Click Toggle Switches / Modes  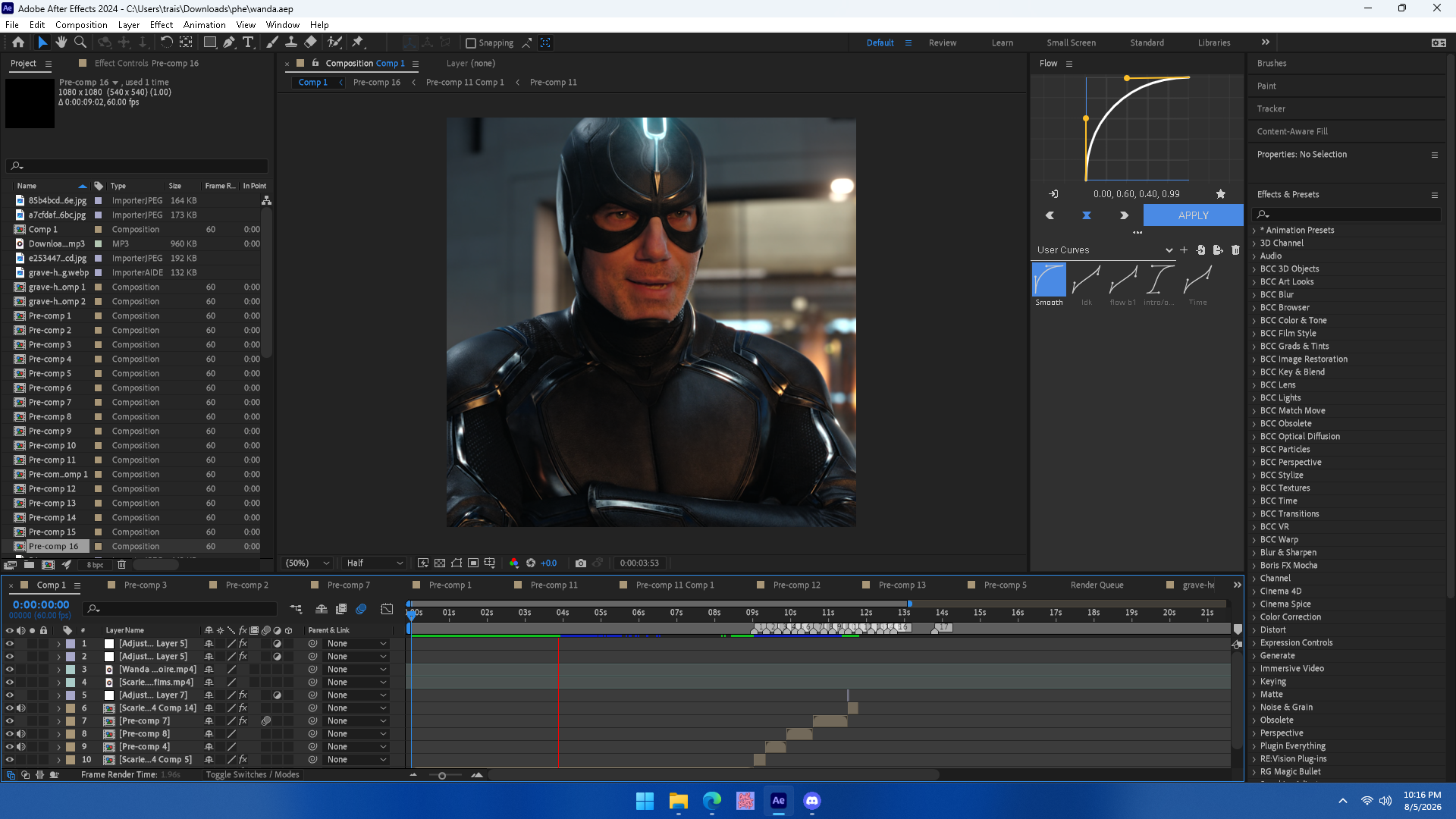pyautogui.click(x=253, y=775)
